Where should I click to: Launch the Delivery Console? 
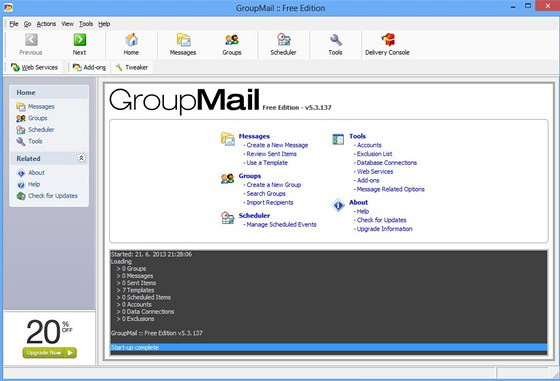tap(387, 45)
